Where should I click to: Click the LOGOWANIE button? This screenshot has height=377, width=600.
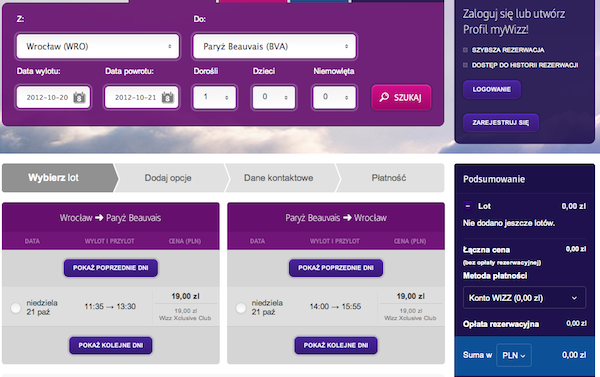click(x=492, y=90)
